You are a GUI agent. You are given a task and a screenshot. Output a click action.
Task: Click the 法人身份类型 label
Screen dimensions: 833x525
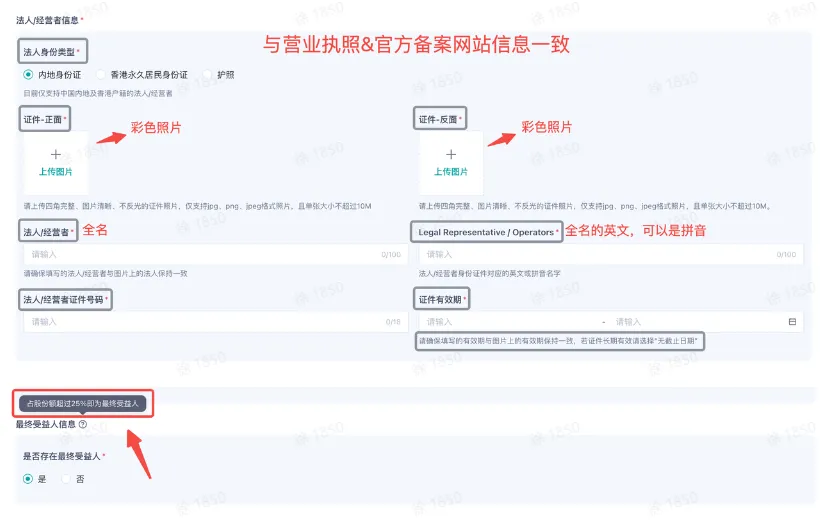[49, 52]
